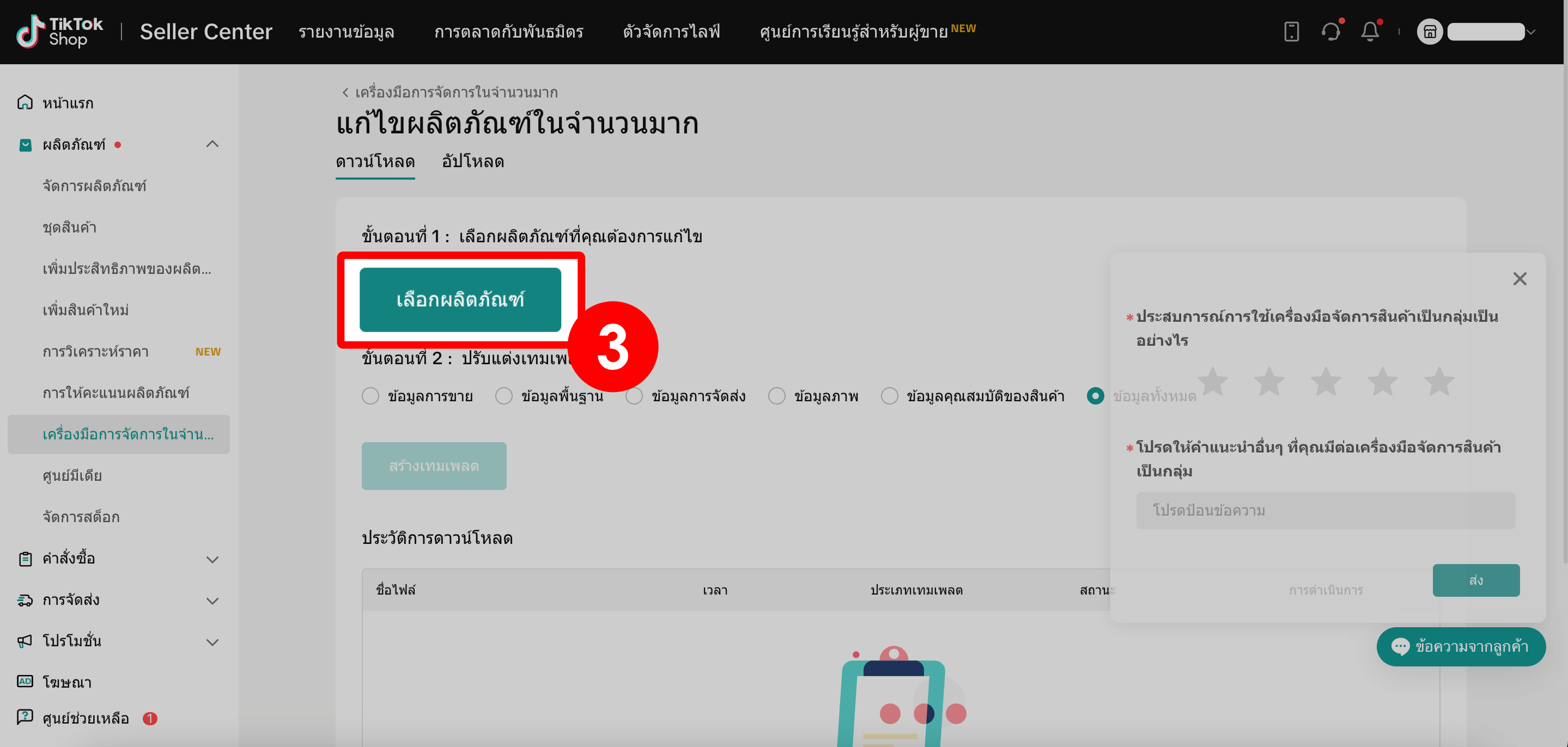Click the โฆษณา ads icon in sidebar
The width and height of the screenshot is (1568, 747).
coord(25,682)
